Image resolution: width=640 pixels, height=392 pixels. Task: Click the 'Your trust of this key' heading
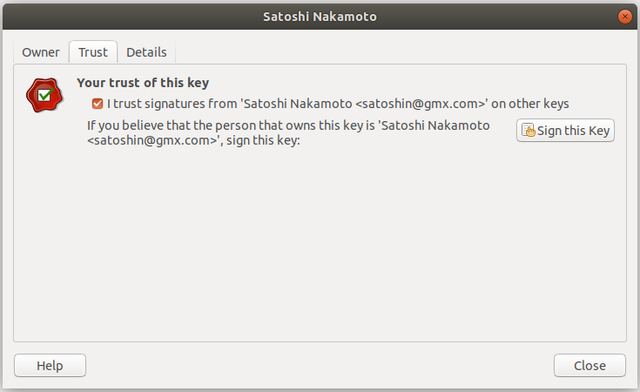tap(143, 83)
